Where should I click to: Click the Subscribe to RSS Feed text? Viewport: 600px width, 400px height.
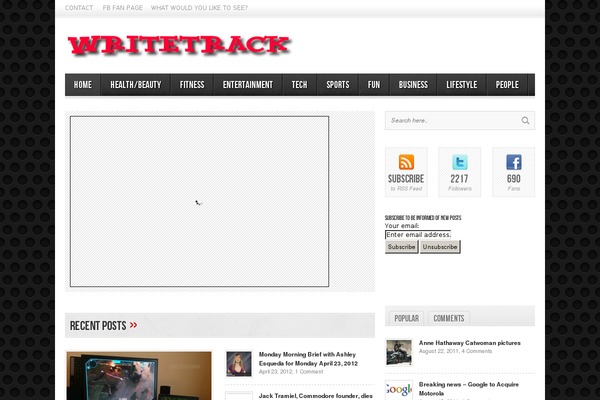[406, 183]
